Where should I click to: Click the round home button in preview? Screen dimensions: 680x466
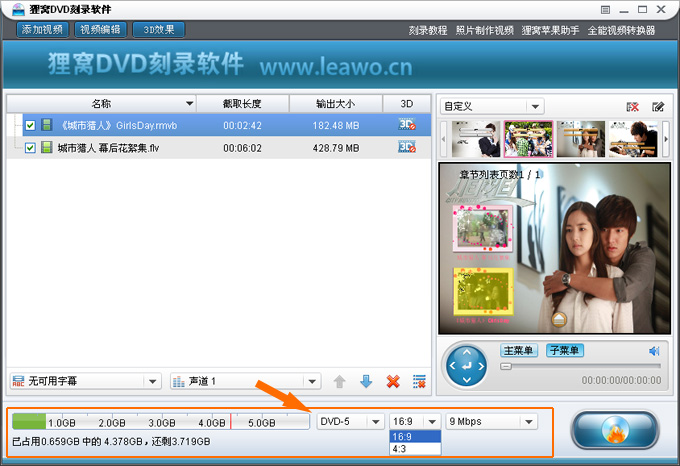559,319
